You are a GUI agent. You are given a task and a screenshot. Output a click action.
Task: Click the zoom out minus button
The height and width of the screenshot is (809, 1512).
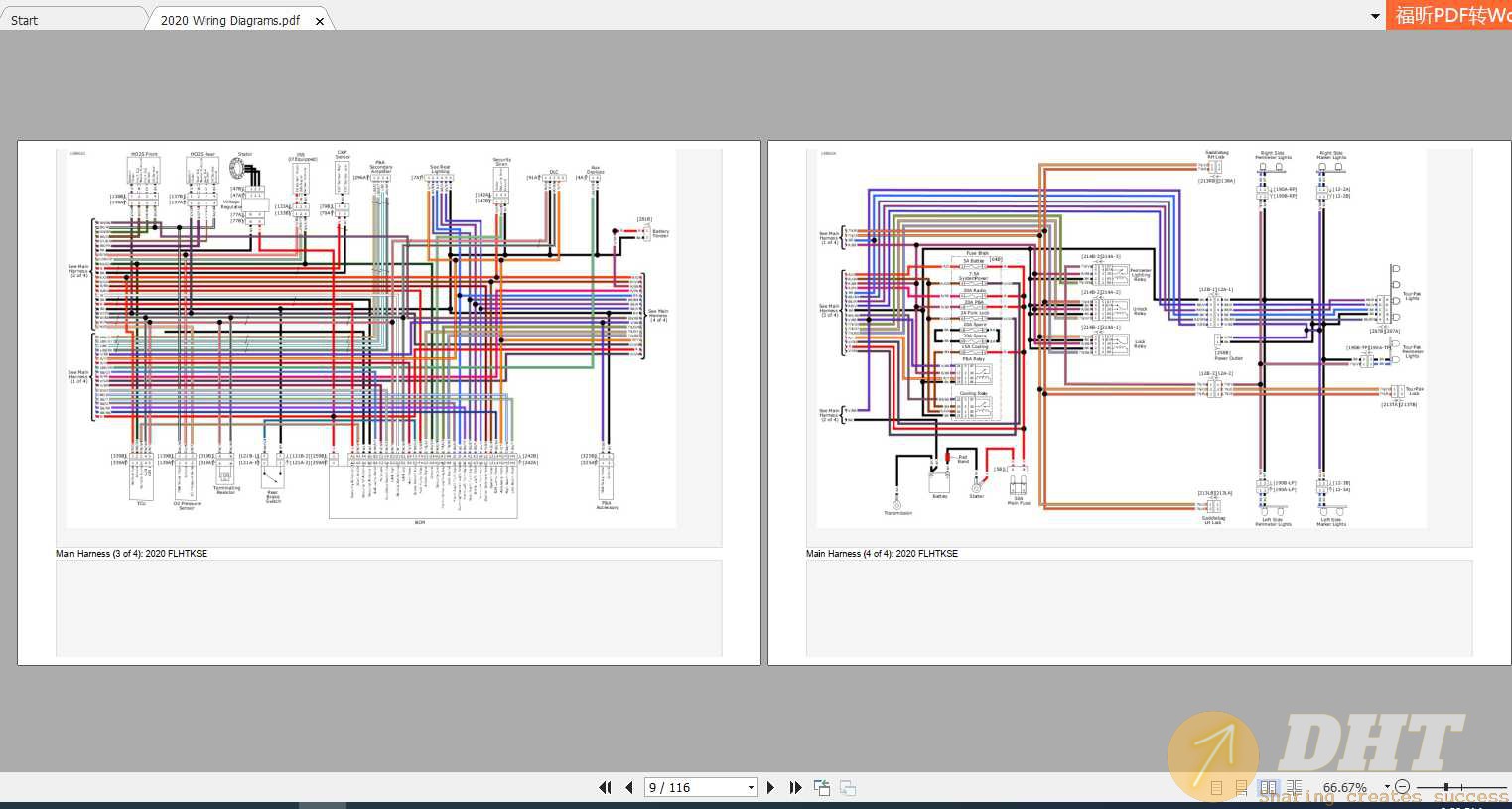pos(1402,786)
